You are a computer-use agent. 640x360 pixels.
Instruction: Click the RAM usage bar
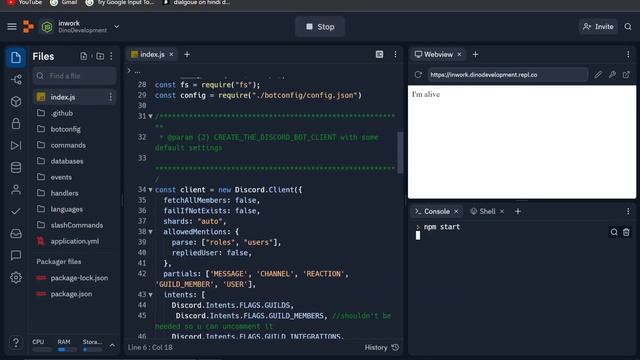67,350
